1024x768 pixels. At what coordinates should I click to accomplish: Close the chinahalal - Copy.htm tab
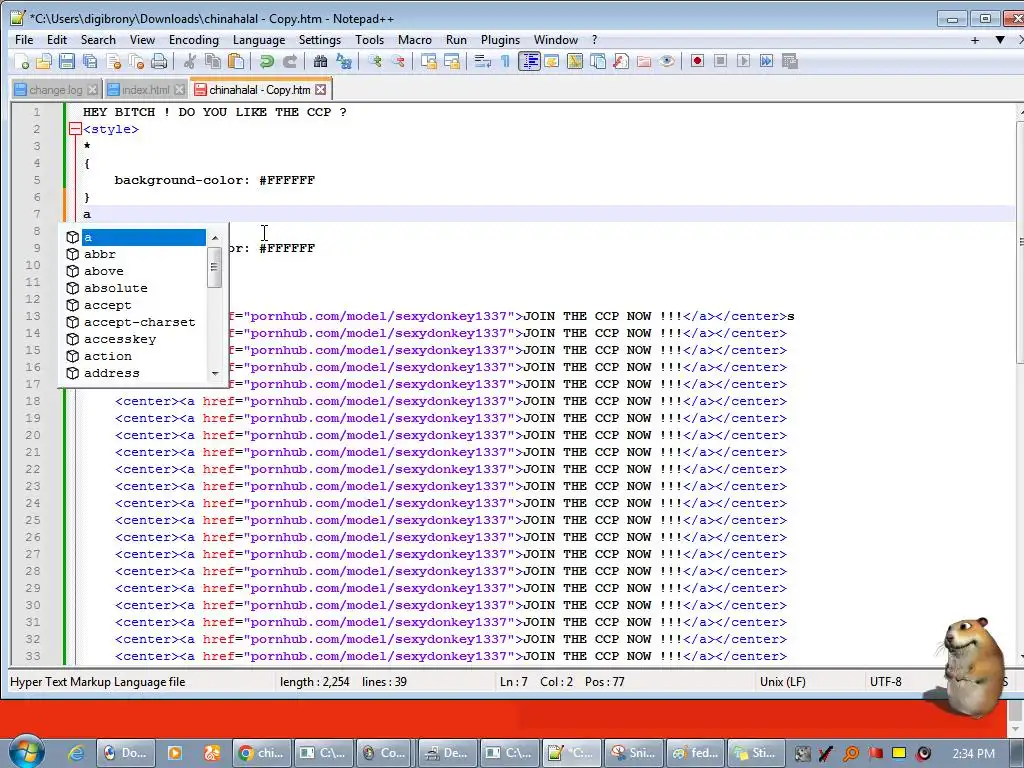pos(320,89)
